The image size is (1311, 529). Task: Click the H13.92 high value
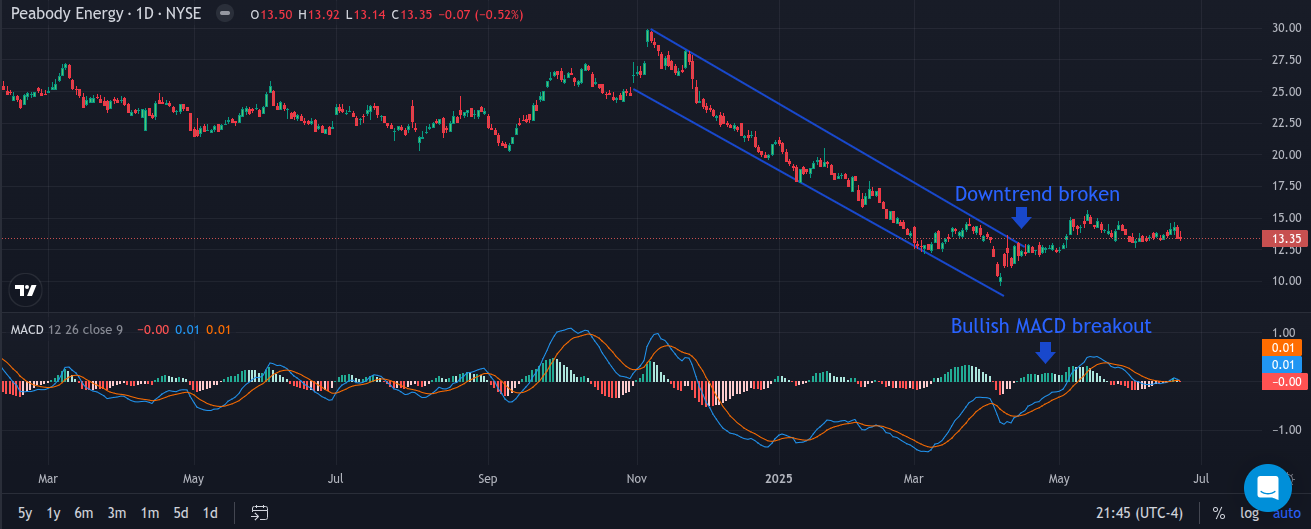point(319,15)
